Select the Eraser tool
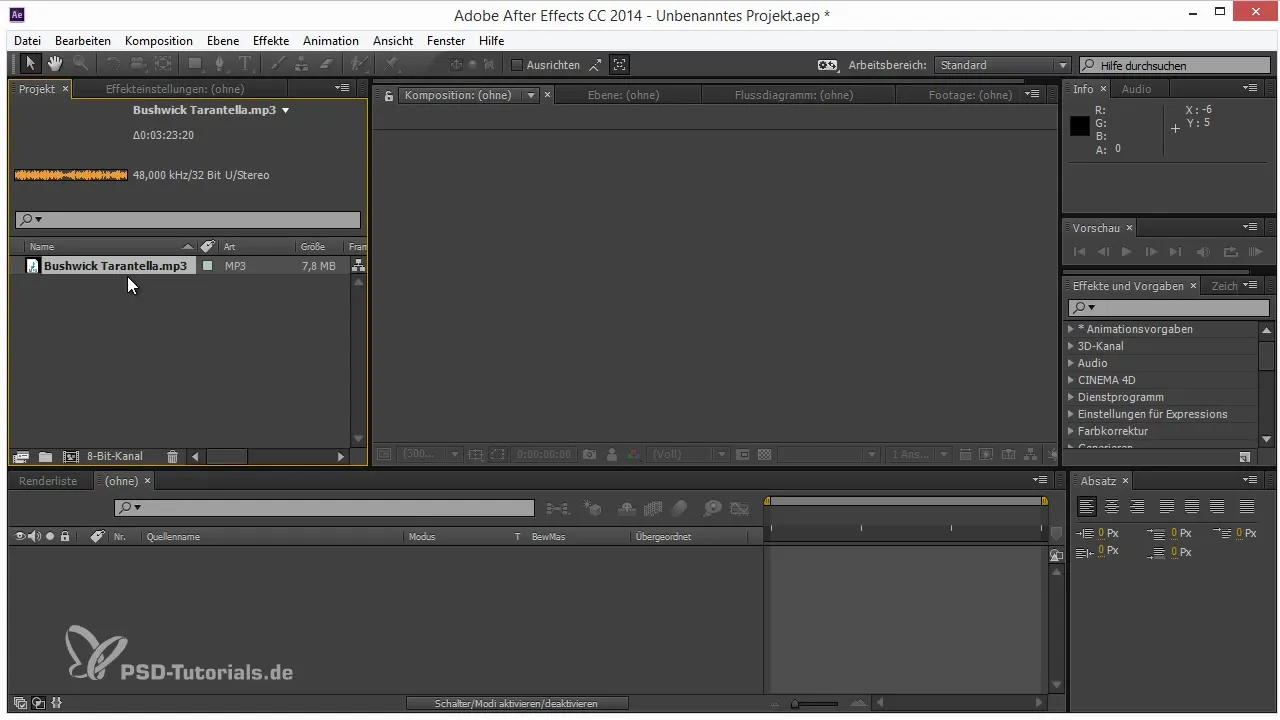 click(x=327, y=64)
